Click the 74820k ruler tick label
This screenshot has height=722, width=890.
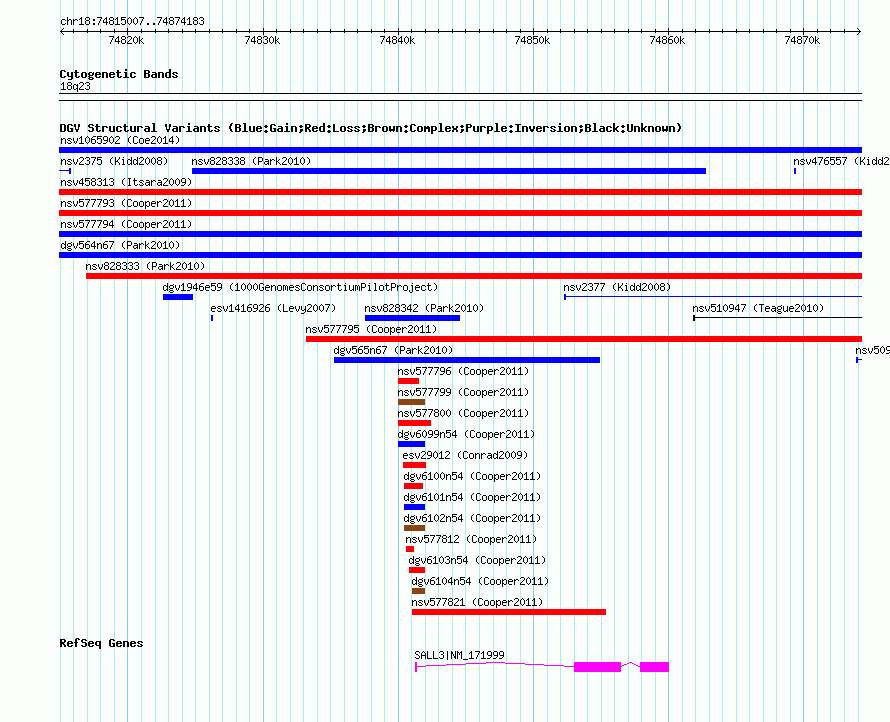[126, 40]
